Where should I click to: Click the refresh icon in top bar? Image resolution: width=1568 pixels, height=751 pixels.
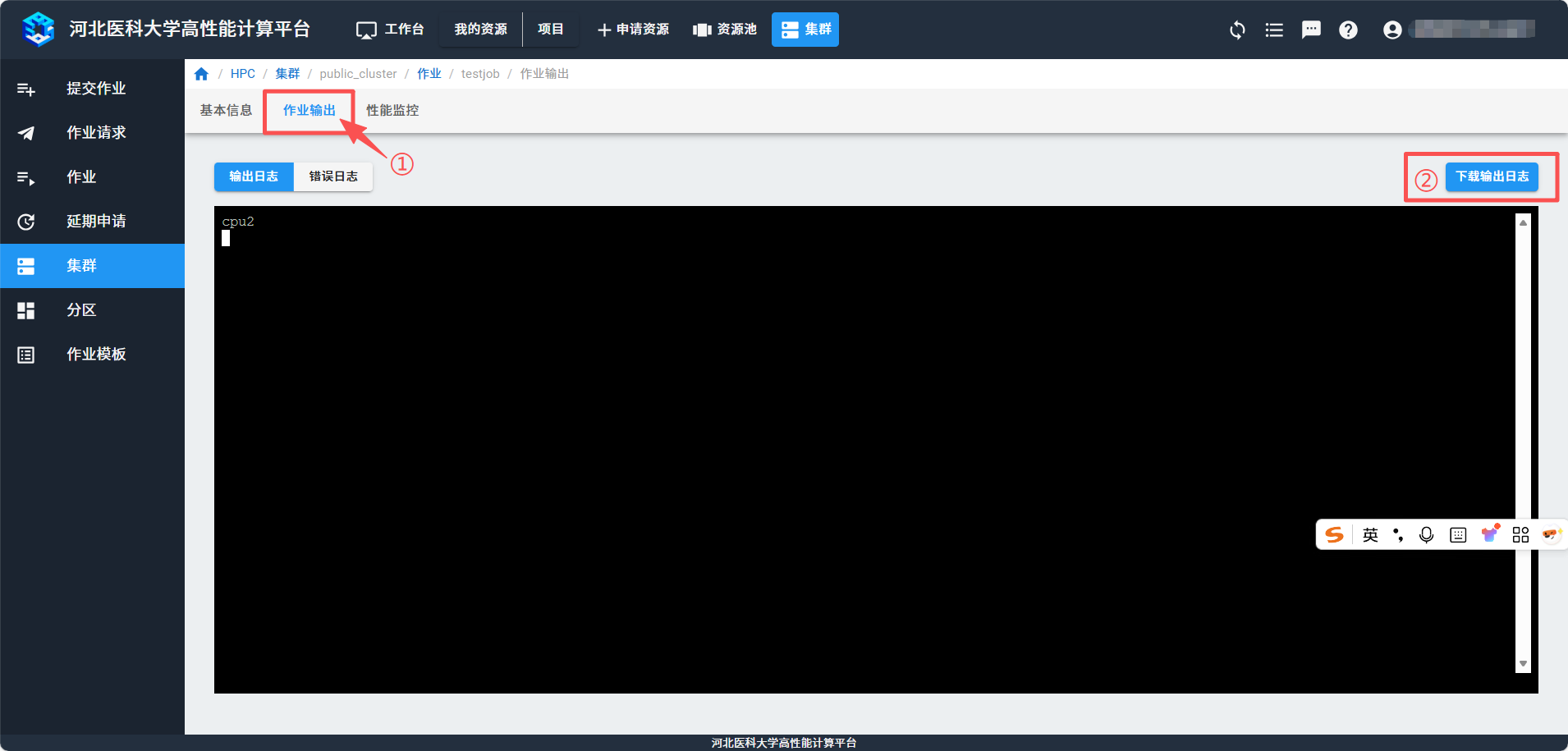coord(1237,30)
